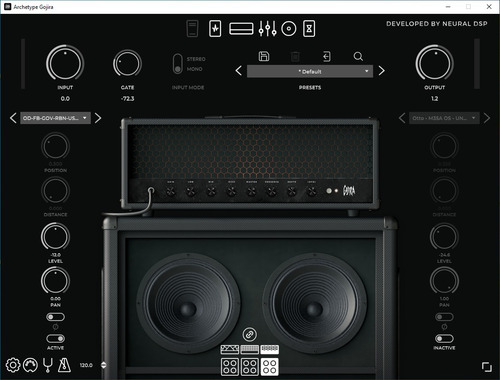Click the window resize icon at bottom right
This screenshot has width=500, height=380.
pyautogui.click(x=487, y=367)
